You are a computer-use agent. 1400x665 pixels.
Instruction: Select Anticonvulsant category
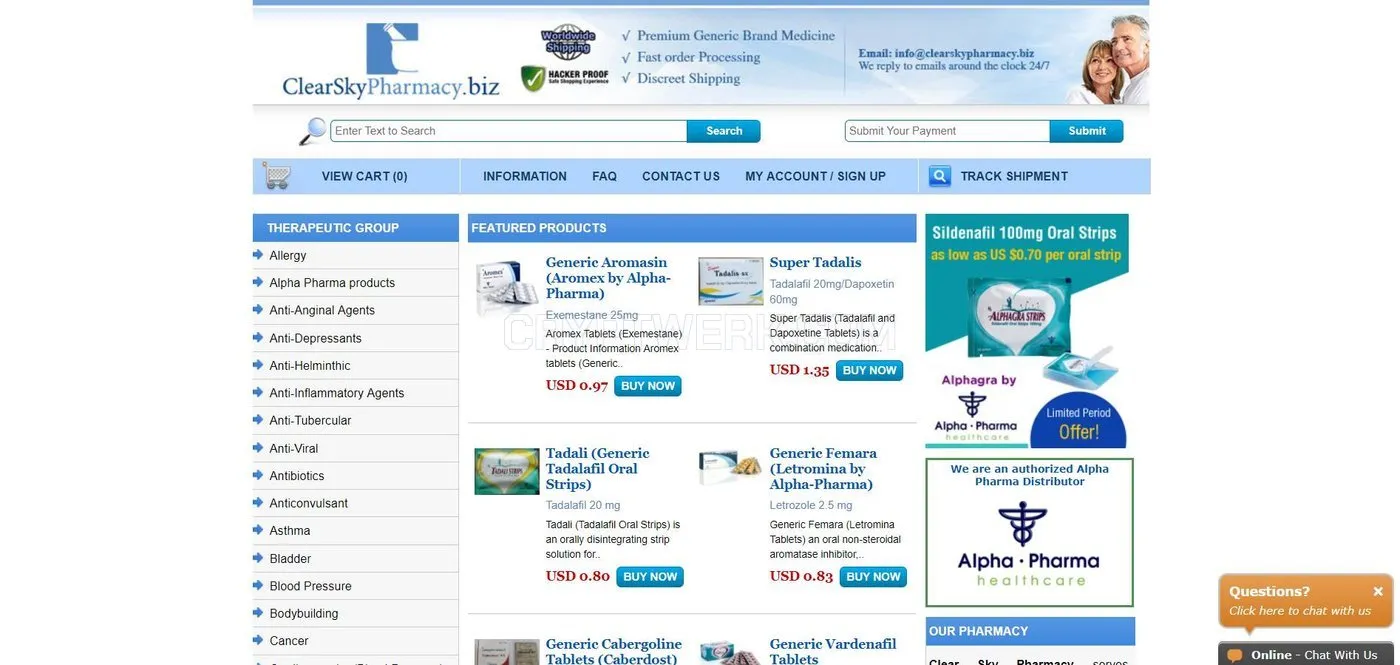click(x=309, y=503)
